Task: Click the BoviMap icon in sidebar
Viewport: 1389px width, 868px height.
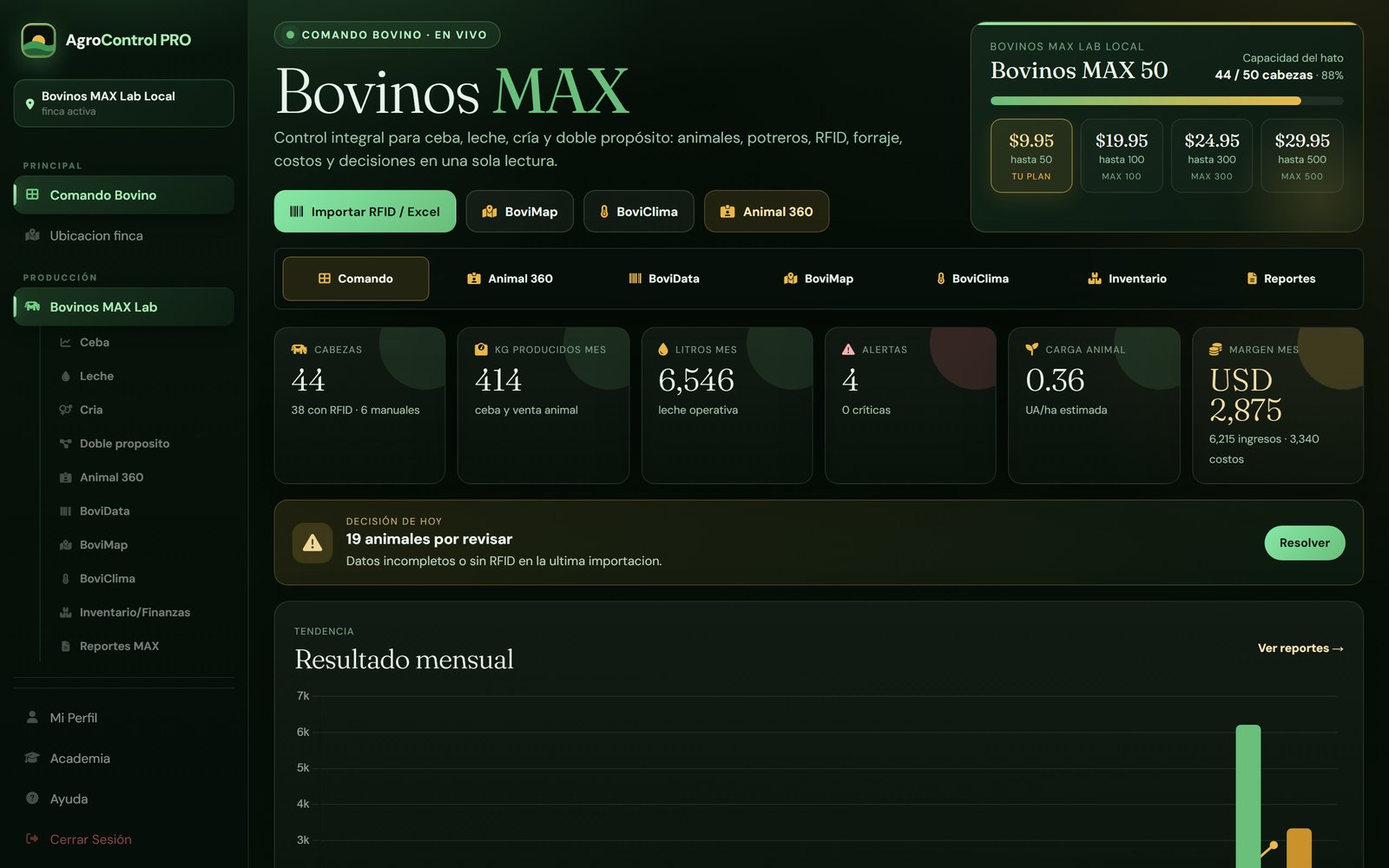Action: pyautogui.click(x=65, y=545)
